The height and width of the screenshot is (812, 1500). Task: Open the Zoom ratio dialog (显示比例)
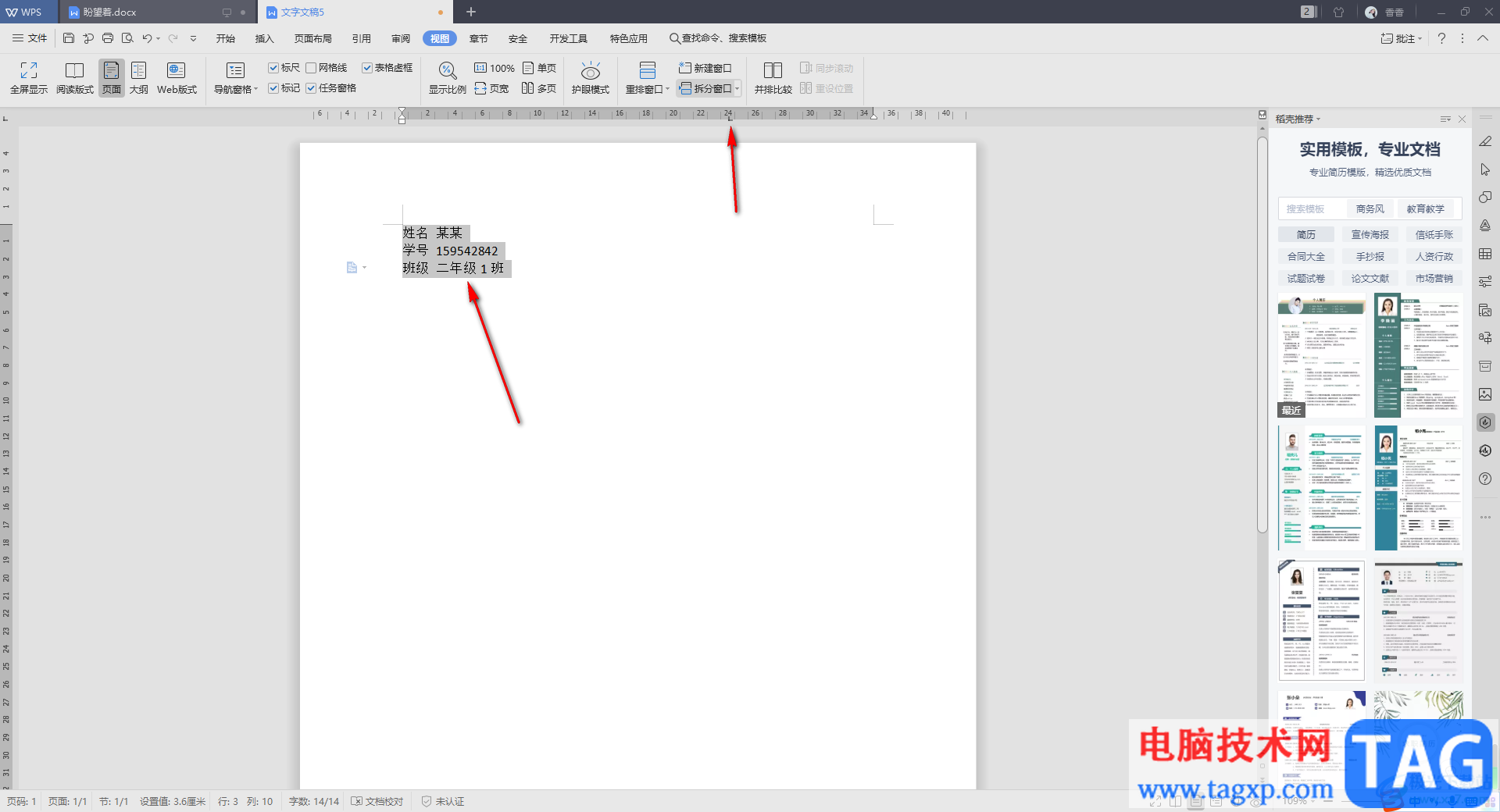click(x=447, y=78)
